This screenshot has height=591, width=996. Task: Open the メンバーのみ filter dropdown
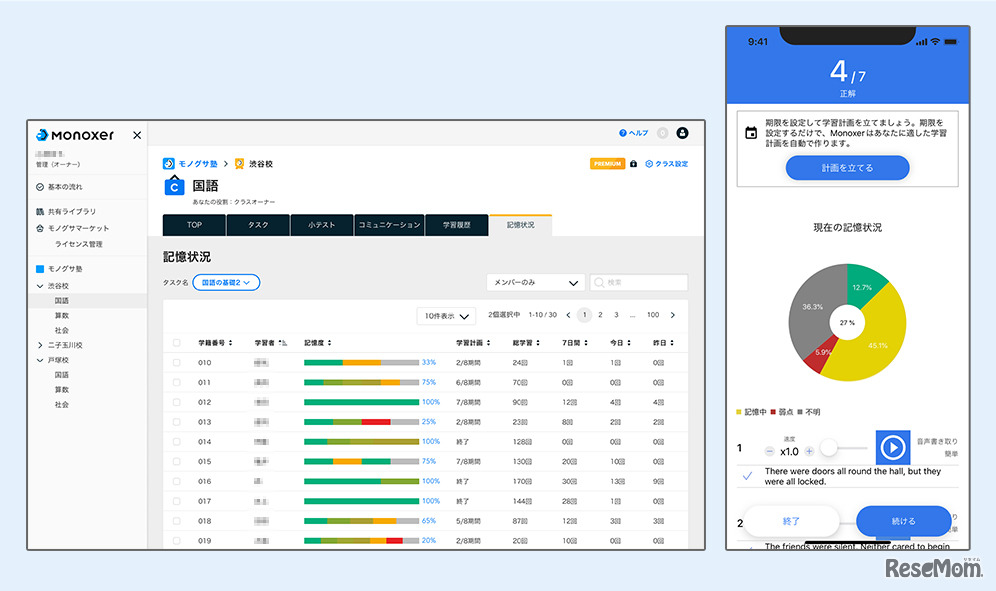(x=535, y=283)
